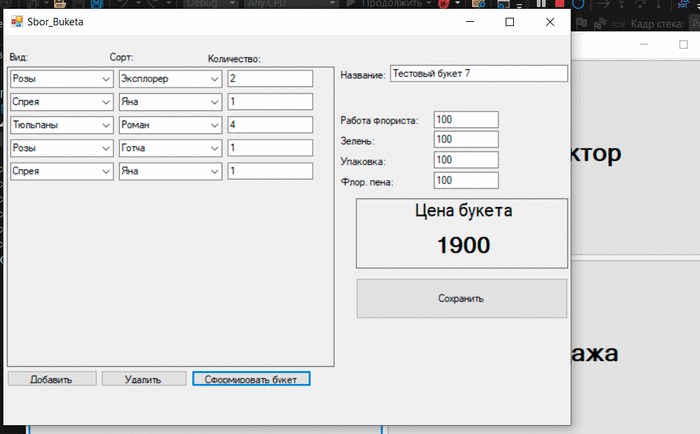Open the Any CPU platform dropdown in Visual Studio
Image resolution: width=700 pixels, height=434 pixels.
pos(291,4)
